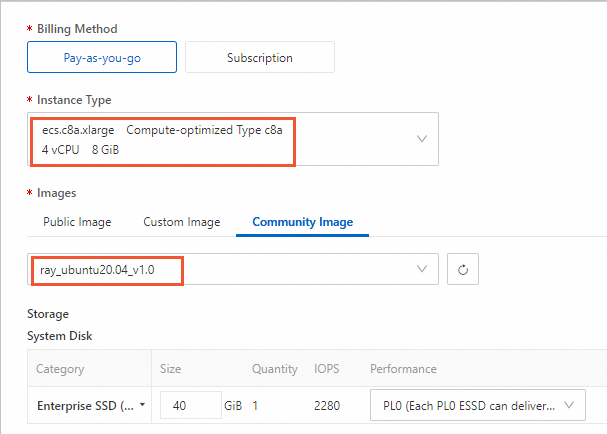This screenshot has height=434, width=607.
Task: Open the ray_ubuntu20.04_v1.0 image dropdown
Action: [232, 269]
